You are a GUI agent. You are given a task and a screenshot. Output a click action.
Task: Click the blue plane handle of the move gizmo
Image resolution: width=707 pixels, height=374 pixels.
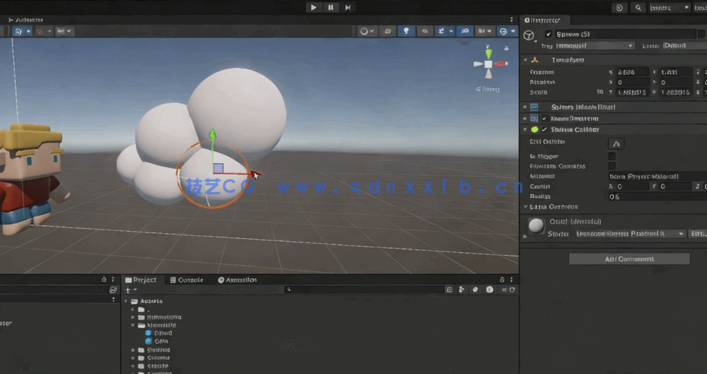[218, 168]
